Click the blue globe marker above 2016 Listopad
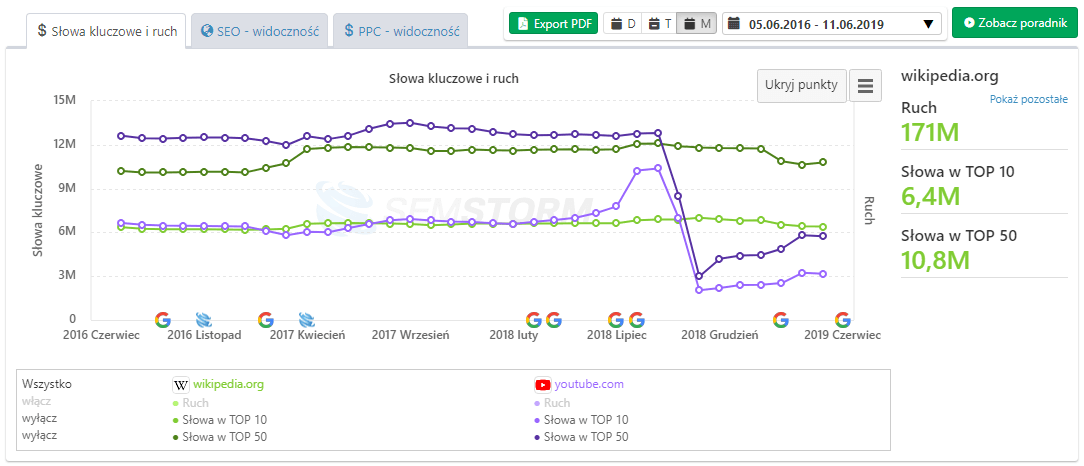Image resolution: width=1084 pixels, height=466 pixels. 204,320
